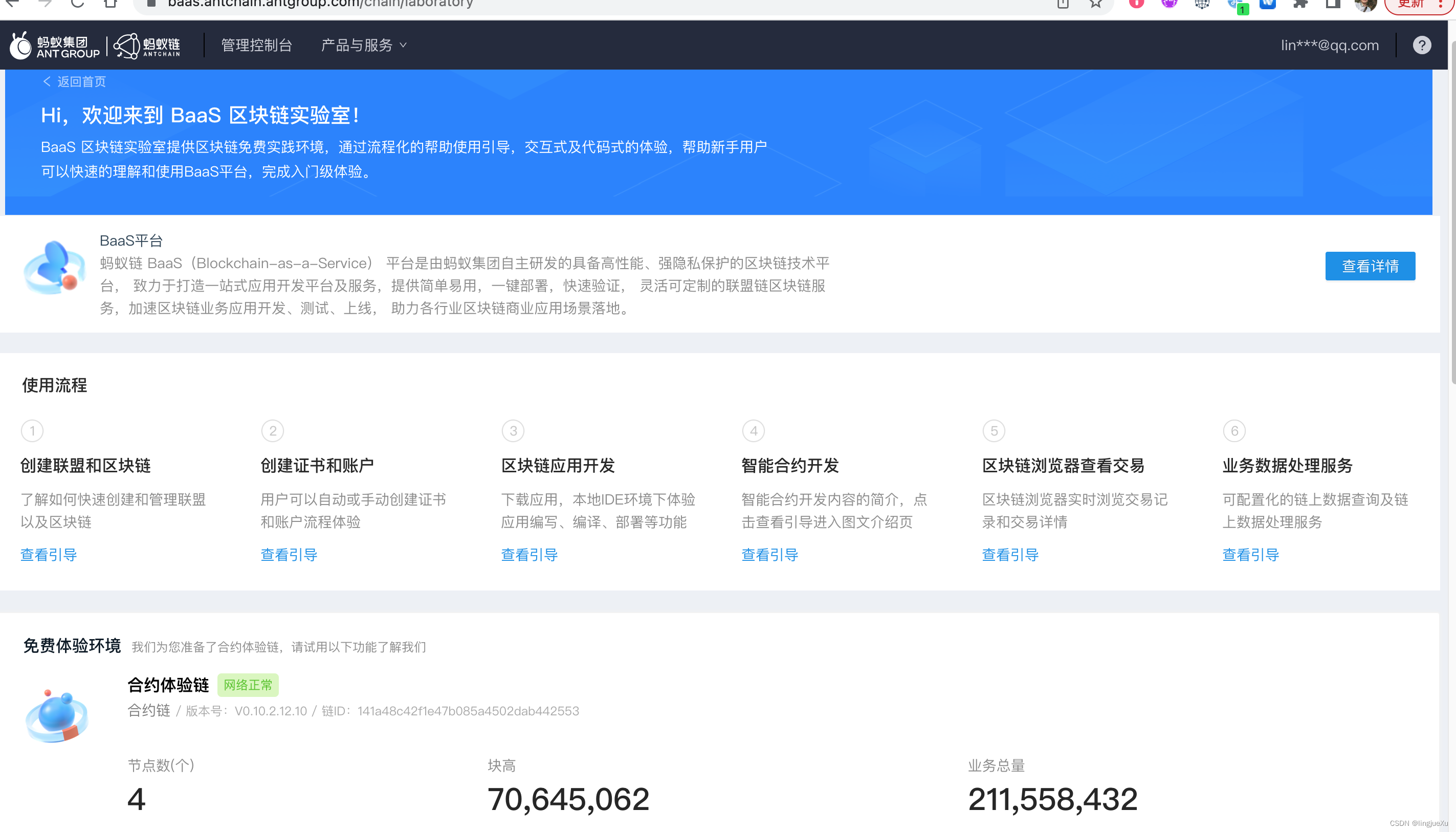Open 查看引导 under 创建证书和账户

point(289,555)
